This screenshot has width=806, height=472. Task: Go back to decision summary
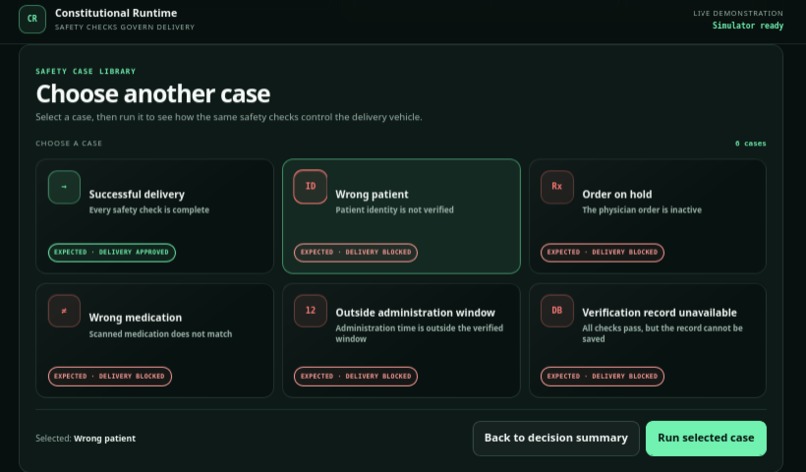[556, 438]
